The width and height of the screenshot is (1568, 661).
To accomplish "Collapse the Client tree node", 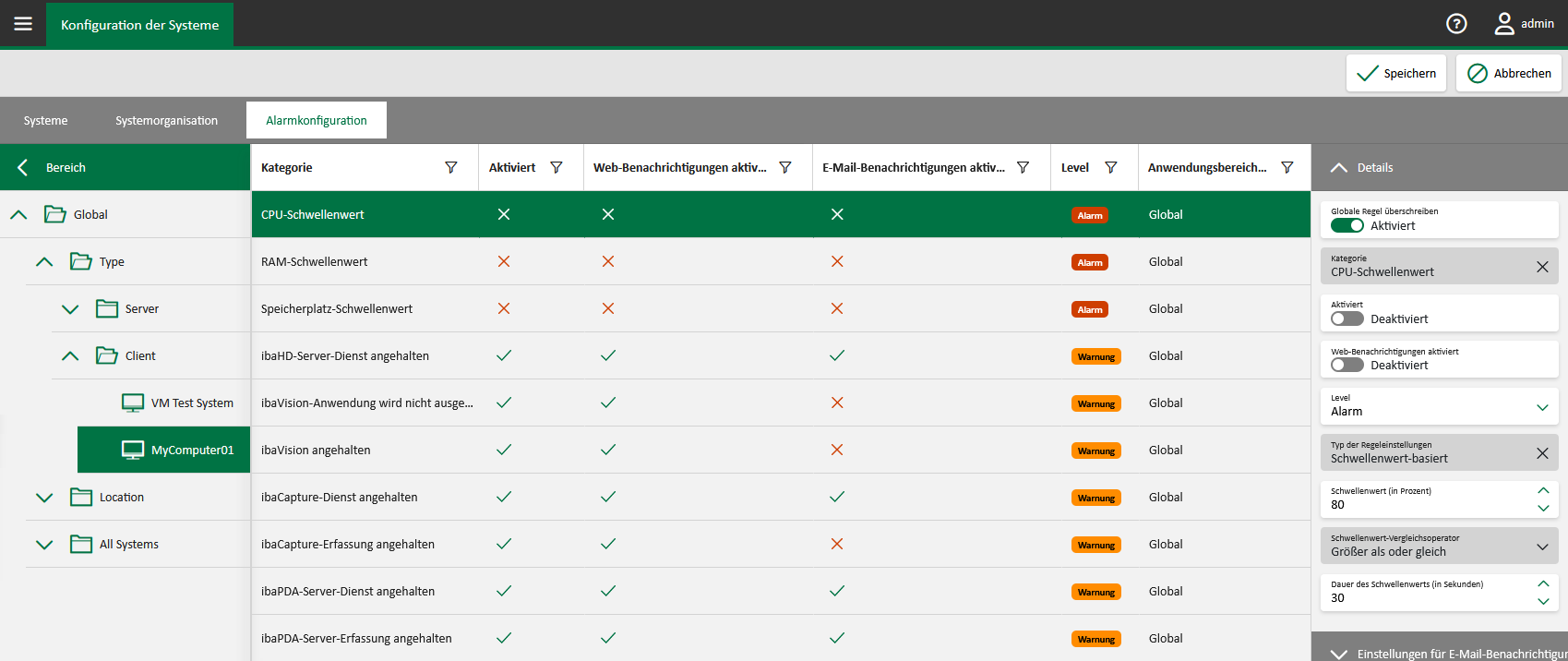I will tap(70, 355).
